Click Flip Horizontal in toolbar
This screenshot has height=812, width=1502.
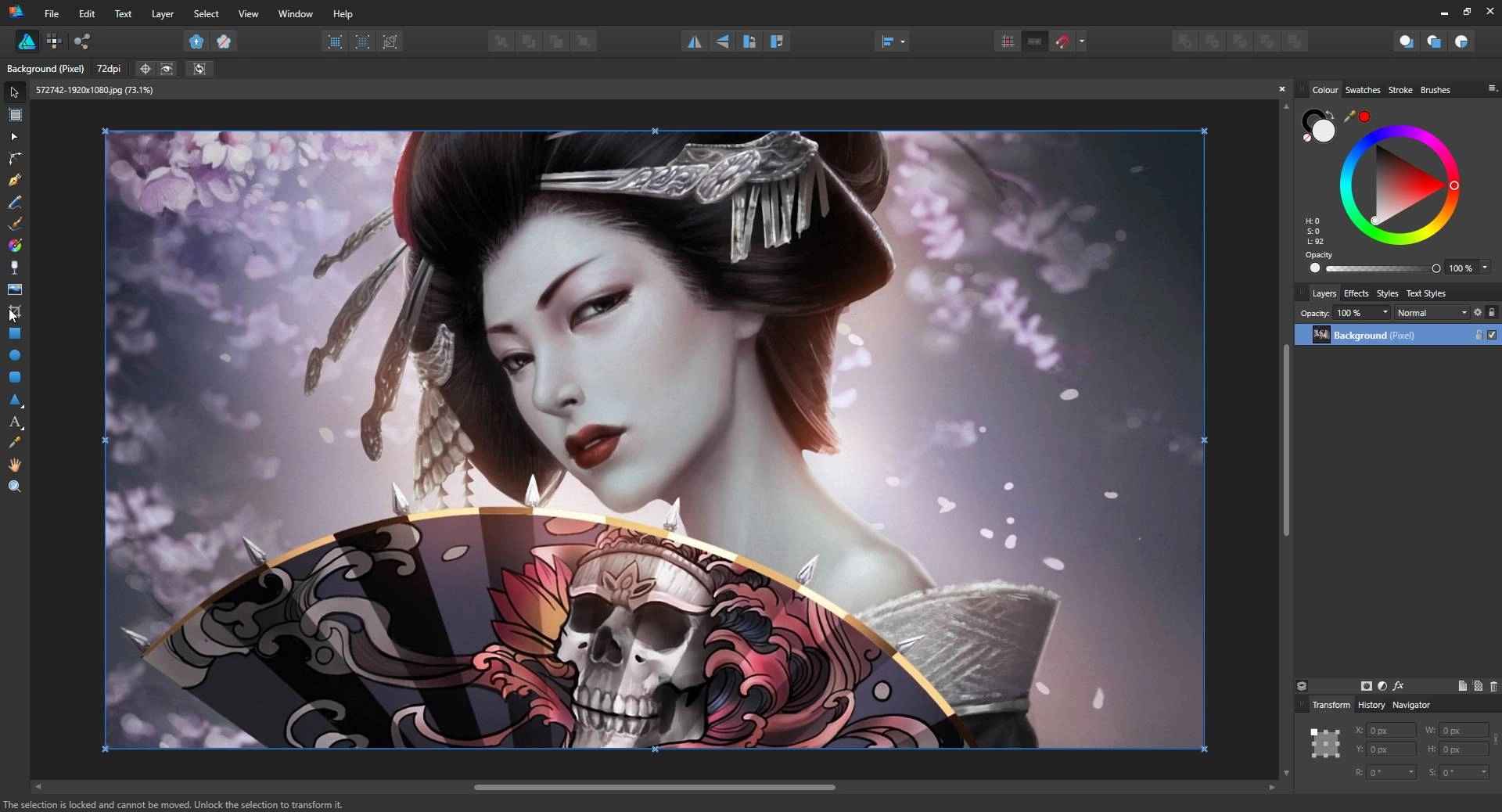pyautogui.click(x=695, y=41)
